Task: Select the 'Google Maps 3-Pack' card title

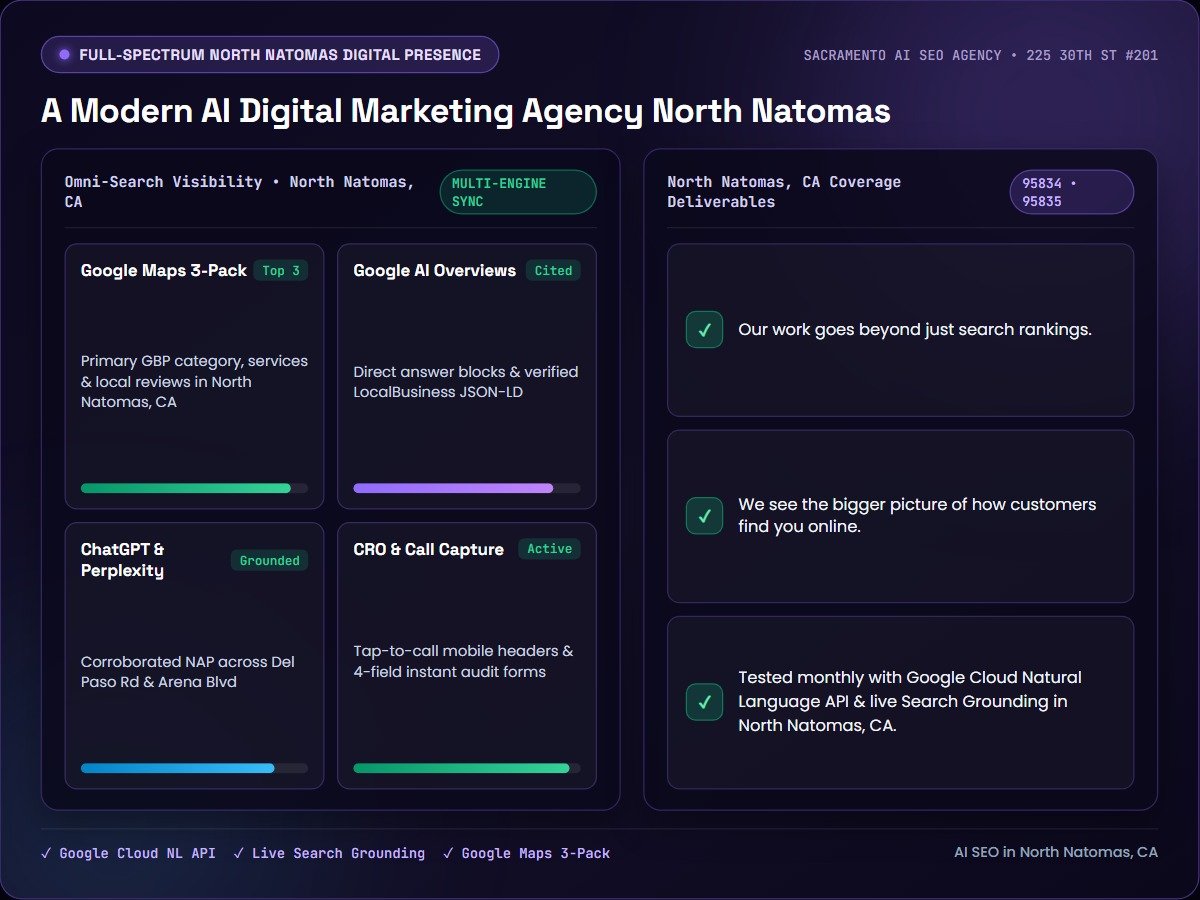Action: click(x=164, y=271)
